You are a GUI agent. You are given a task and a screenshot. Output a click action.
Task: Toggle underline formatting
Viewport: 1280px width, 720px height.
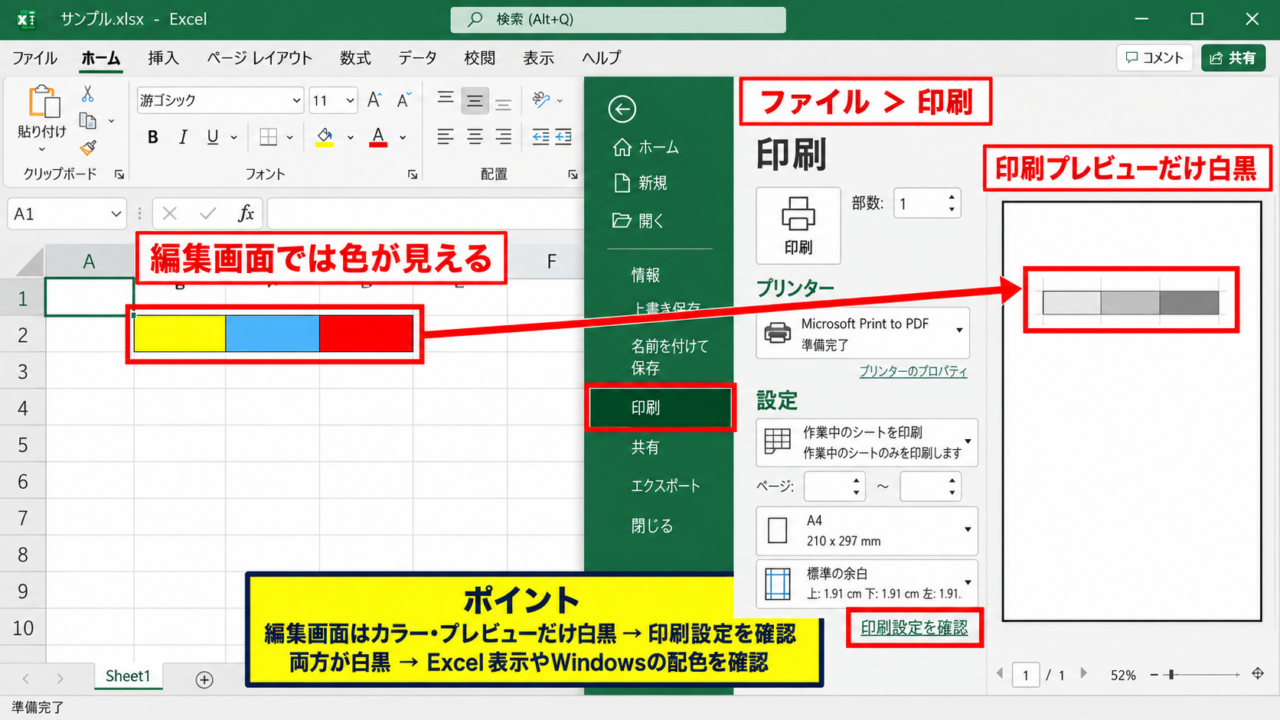[x=212, y=137]
